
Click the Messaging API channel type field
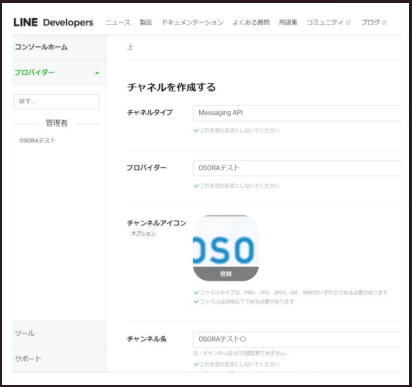(297, 113)
